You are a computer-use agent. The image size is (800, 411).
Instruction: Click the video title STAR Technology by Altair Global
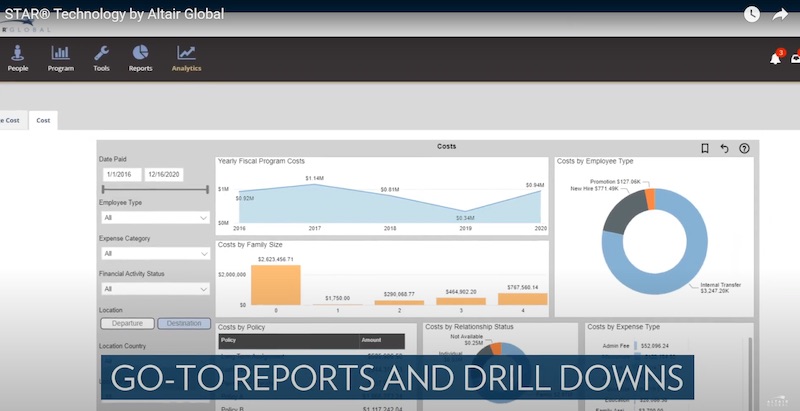pos(114,14)
